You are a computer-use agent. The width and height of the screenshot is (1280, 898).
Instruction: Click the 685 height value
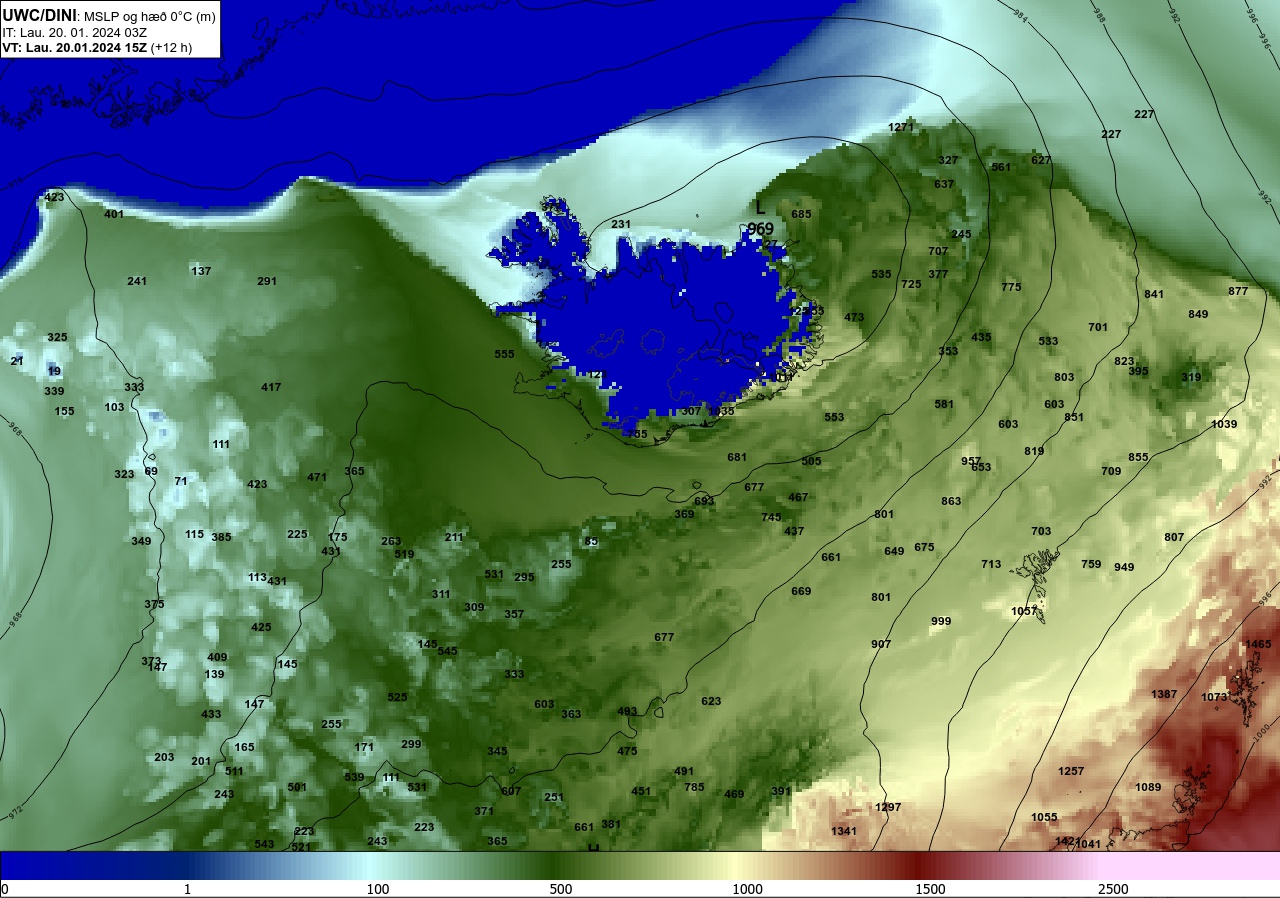[x=801, y=214]
